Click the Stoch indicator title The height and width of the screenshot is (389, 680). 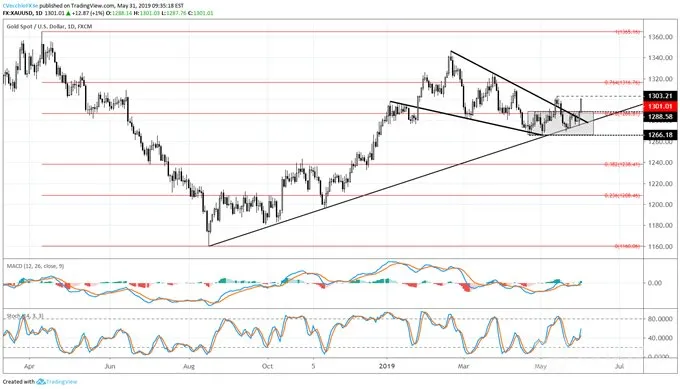pyautogui.click(x=25, y=317)
